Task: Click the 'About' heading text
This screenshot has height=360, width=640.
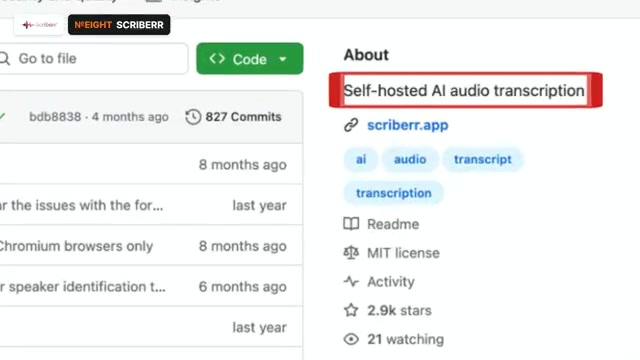Action: pyautogui.click(x=366, y=55)
